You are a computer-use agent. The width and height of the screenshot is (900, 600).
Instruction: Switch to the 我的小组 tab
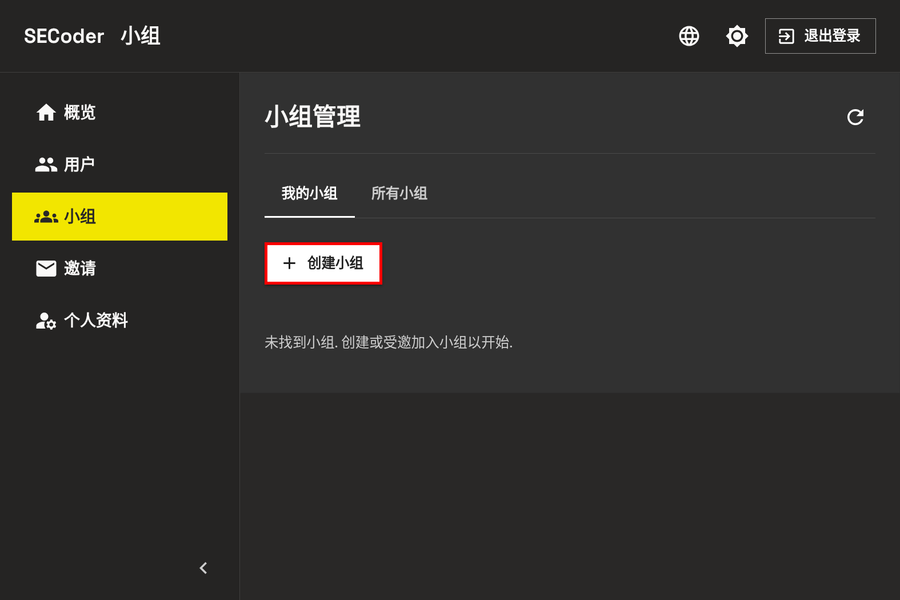click(309, 193)
